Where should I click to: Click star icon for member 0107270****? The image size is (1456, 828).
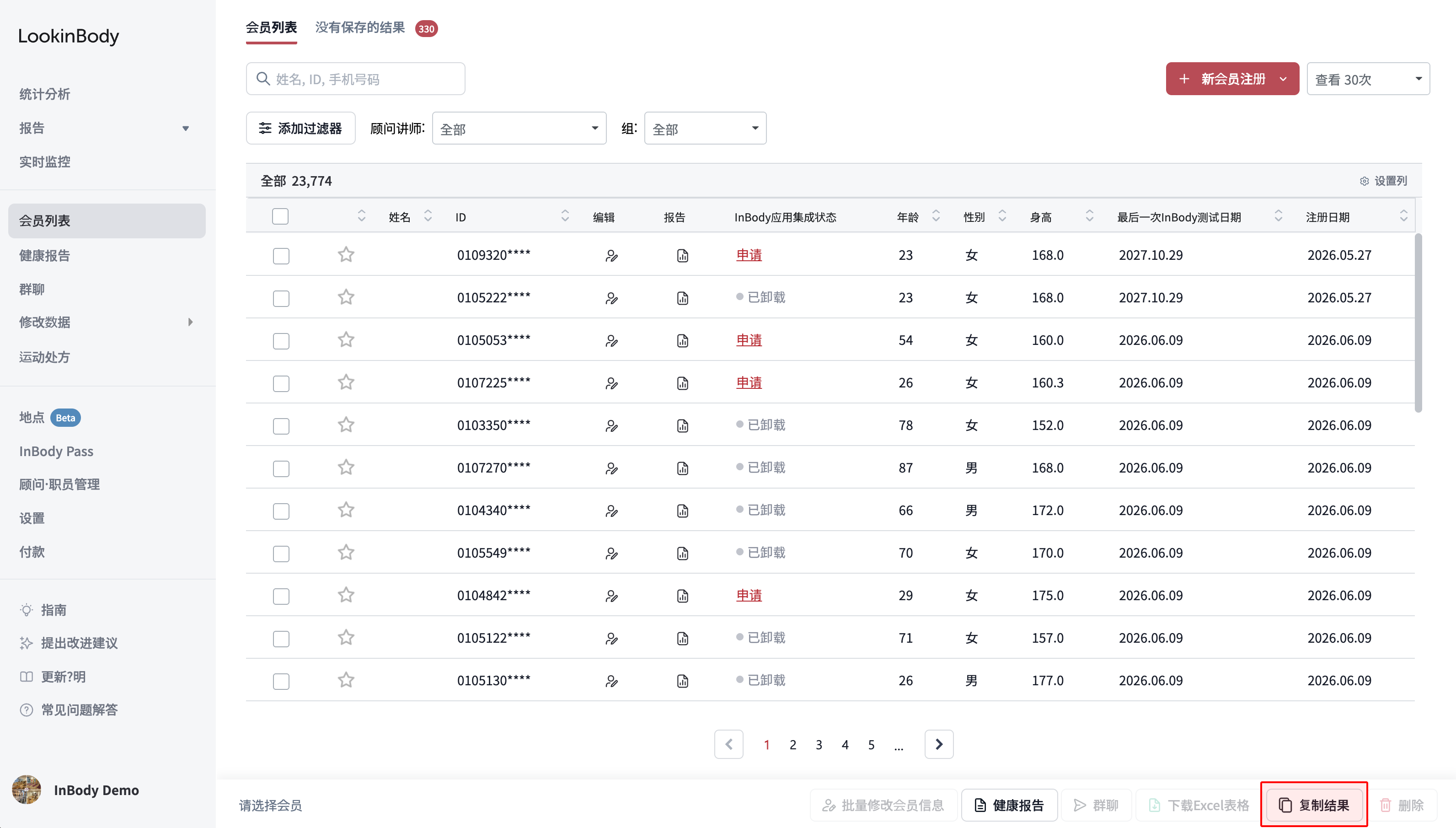coord(346,467)
